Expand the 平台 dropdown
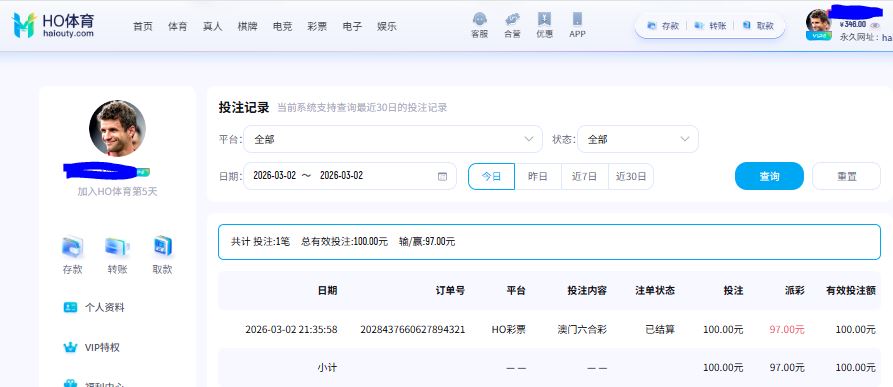 pyautogui.click(x=393, y=139)
